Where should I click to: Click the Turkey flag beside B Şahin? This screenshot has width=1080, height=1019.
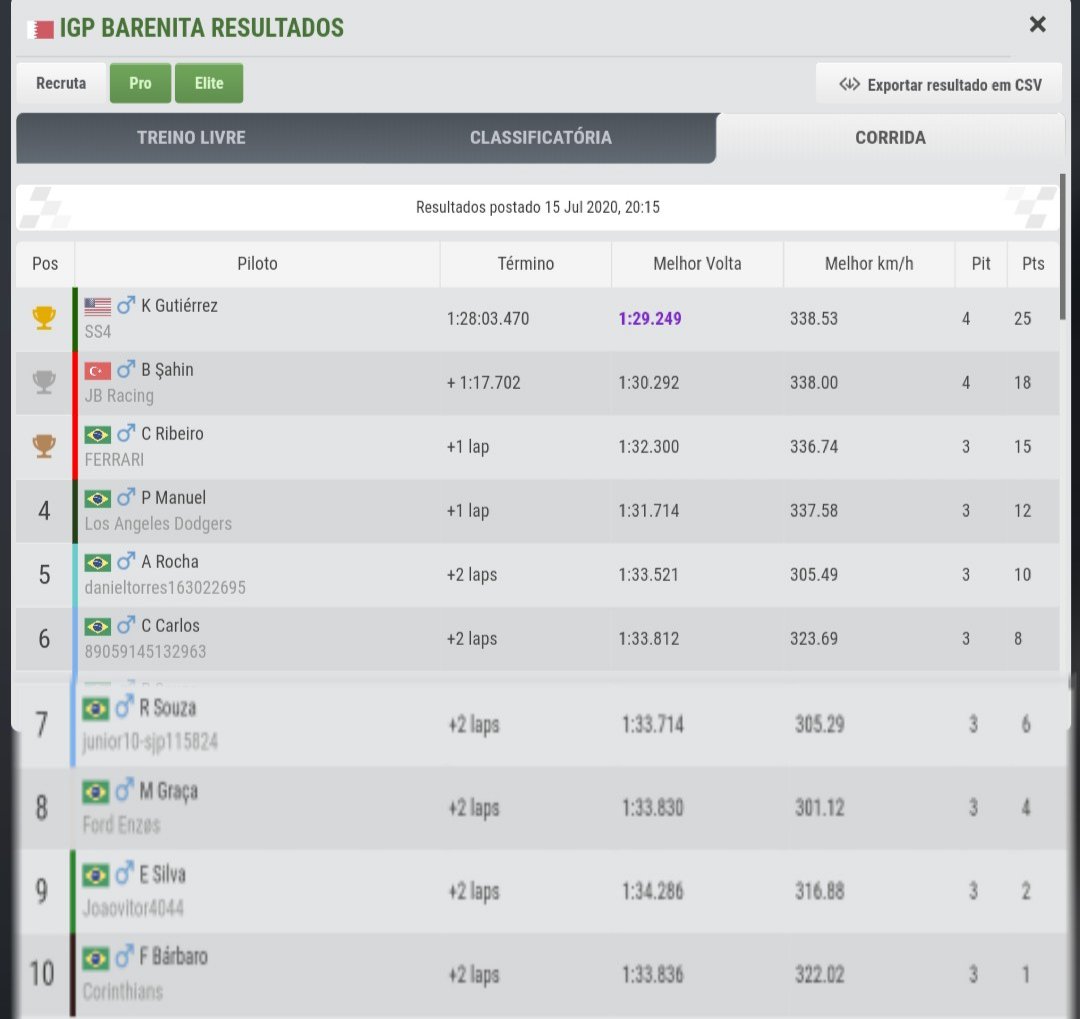click(97, 371)
